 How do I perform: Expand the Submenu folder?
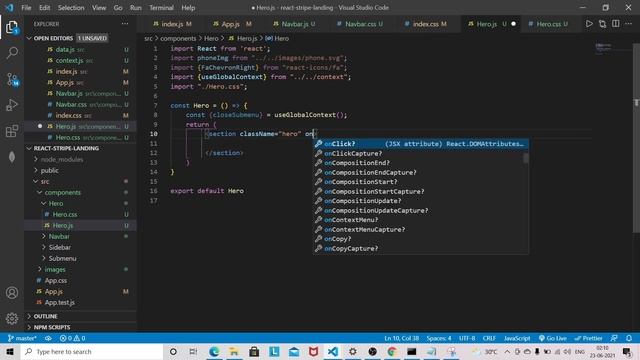click(62, 259)
